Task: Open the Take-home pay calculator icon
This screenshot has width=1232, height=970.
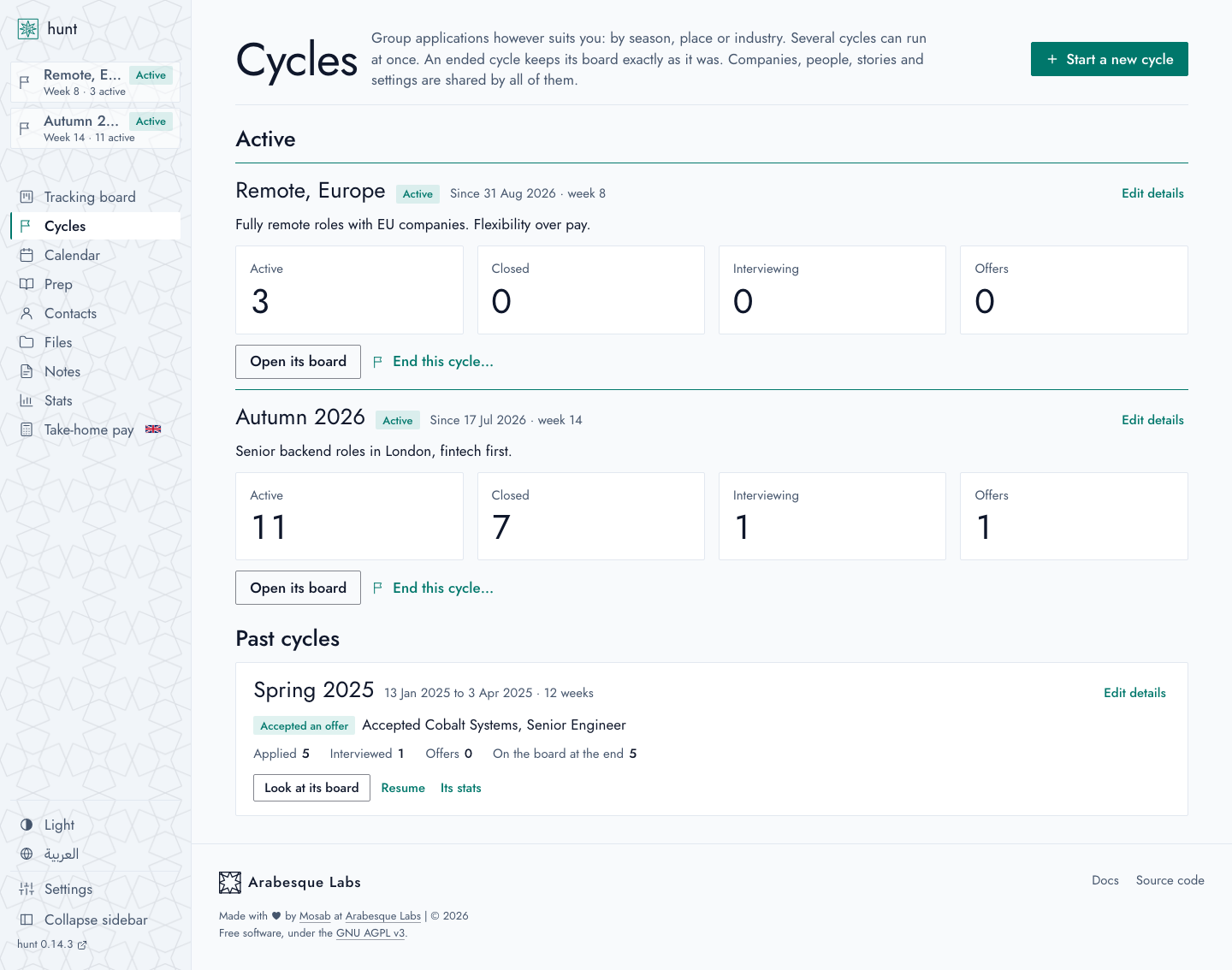Action: click(27, 429)
